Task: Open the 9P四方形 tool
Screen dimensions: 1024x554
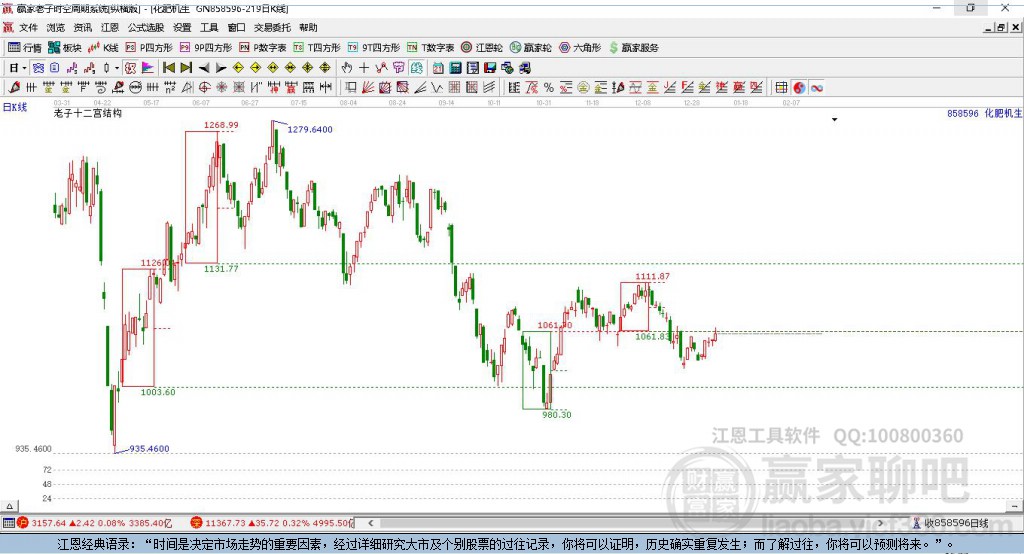Action: point(205,48)
